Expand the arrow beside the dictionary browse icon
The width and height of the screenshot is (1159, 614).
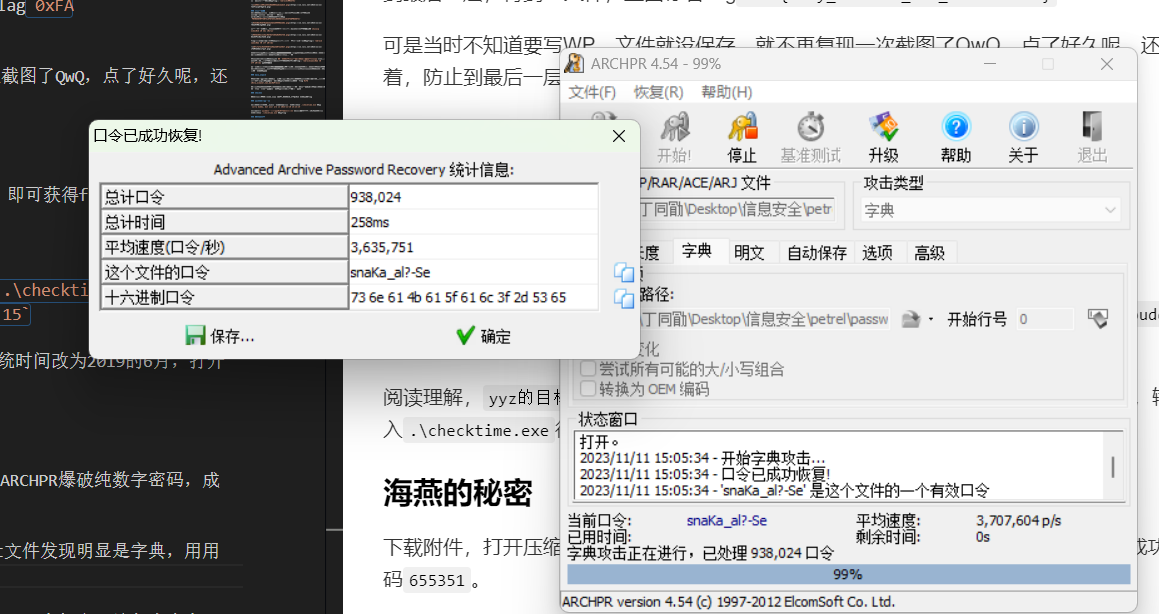[931, 319]
